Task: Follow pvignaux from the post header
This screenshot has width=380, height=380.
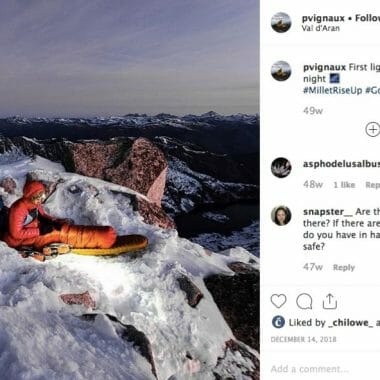Action: (367, 18)
